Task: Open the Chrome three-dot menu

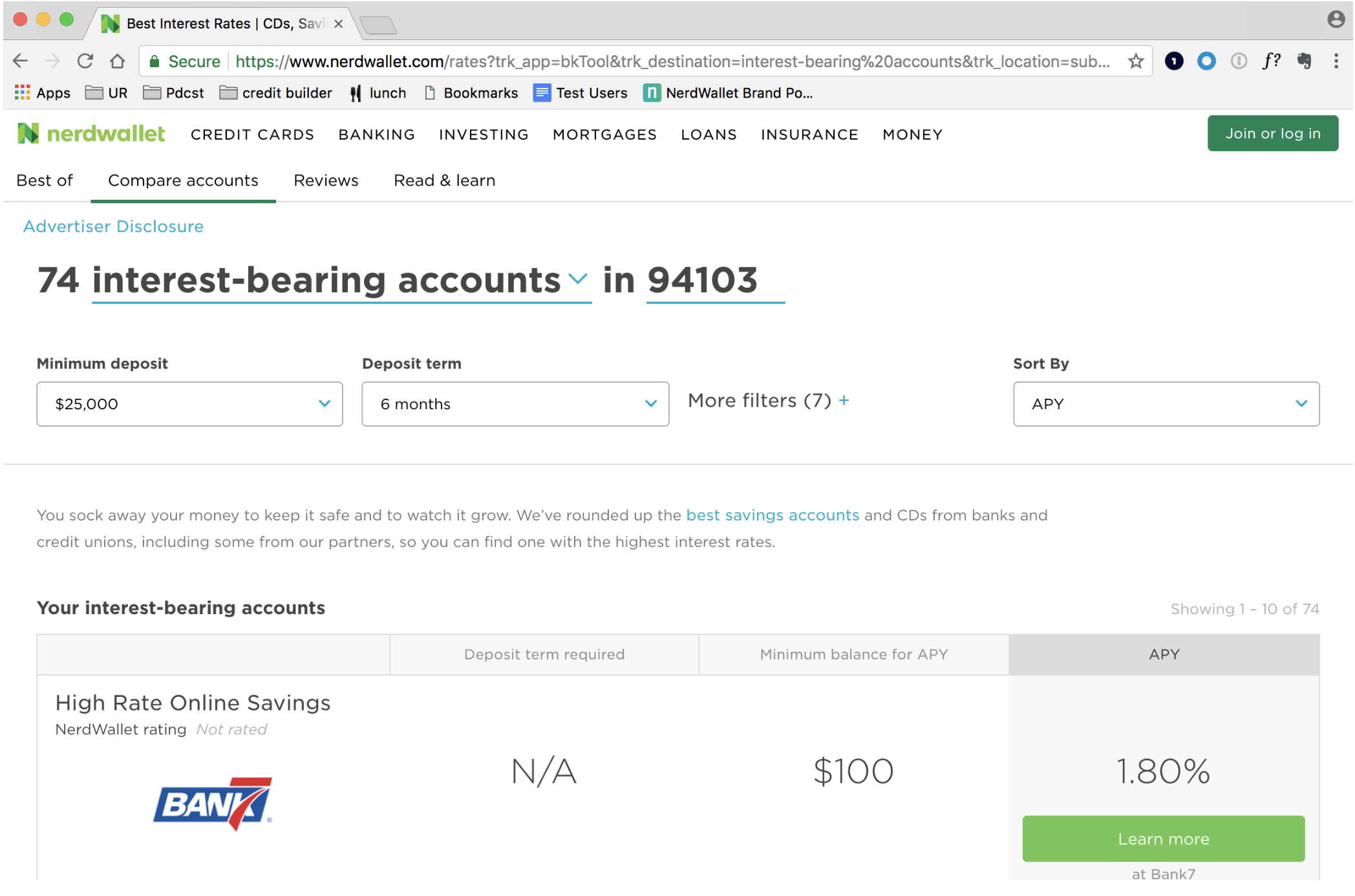Action: 1336,61
